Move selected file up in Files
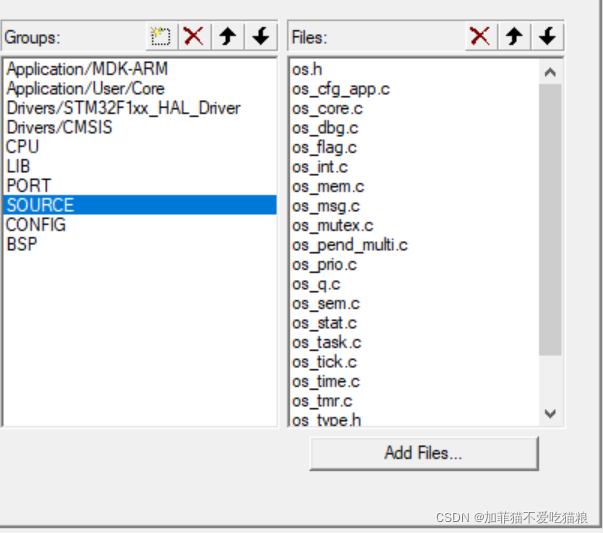 (x=514, y=37)
